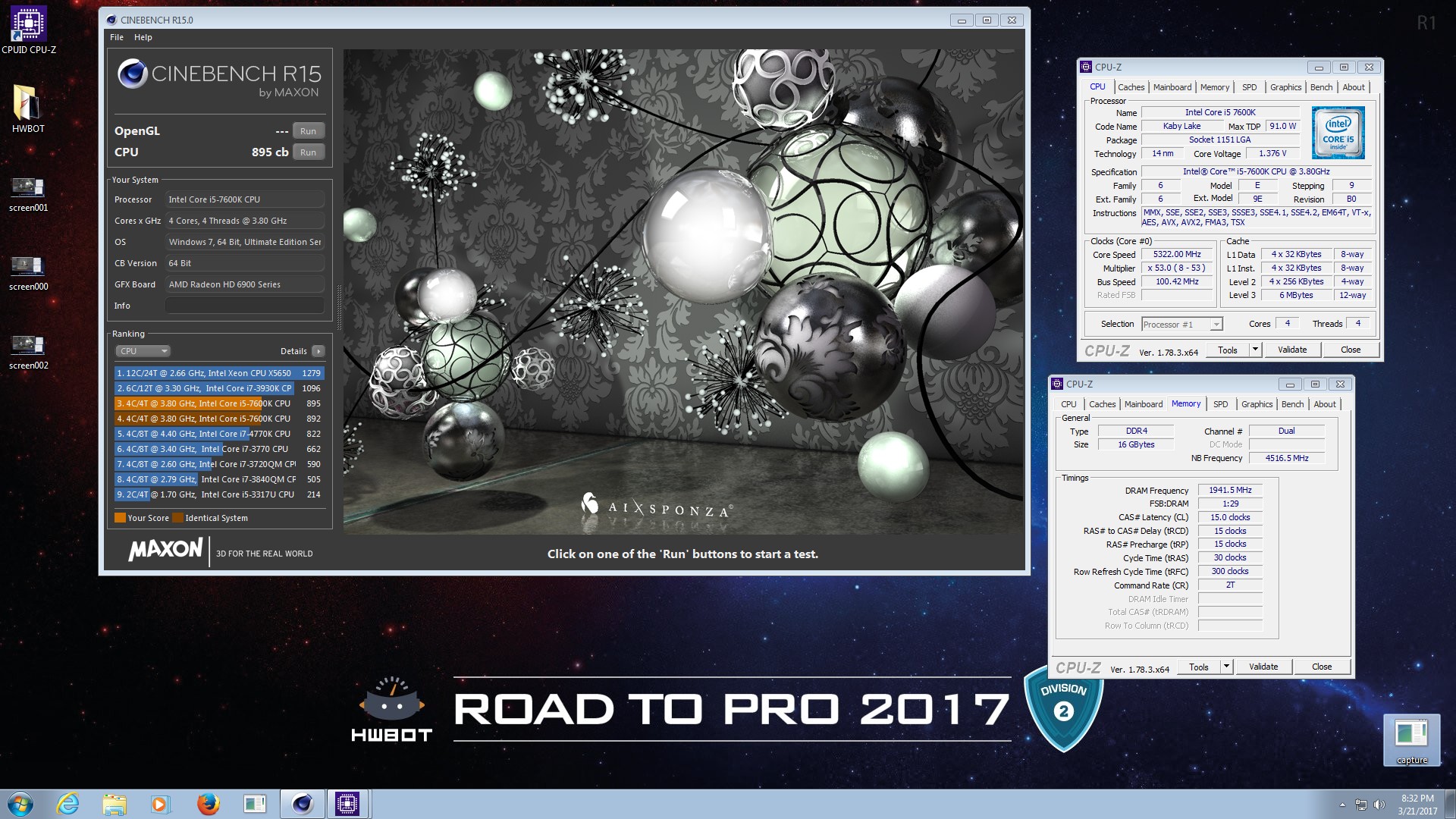Switch to CPU-Z taskbar button

[x=347, y=804]
